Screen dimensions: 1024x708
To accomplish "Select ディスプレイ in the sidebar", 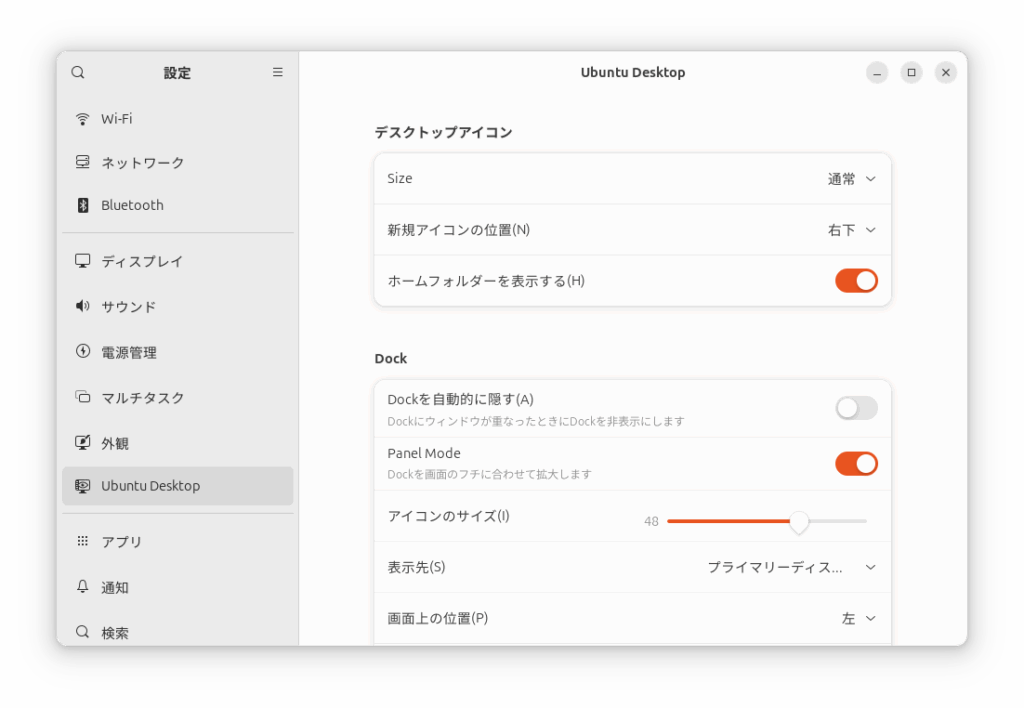I will (x=178, y=261).
